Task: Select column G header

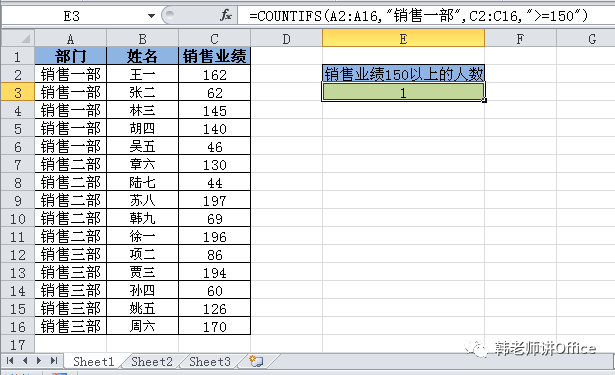Action: pyautogui.click(x=586, y=39)
